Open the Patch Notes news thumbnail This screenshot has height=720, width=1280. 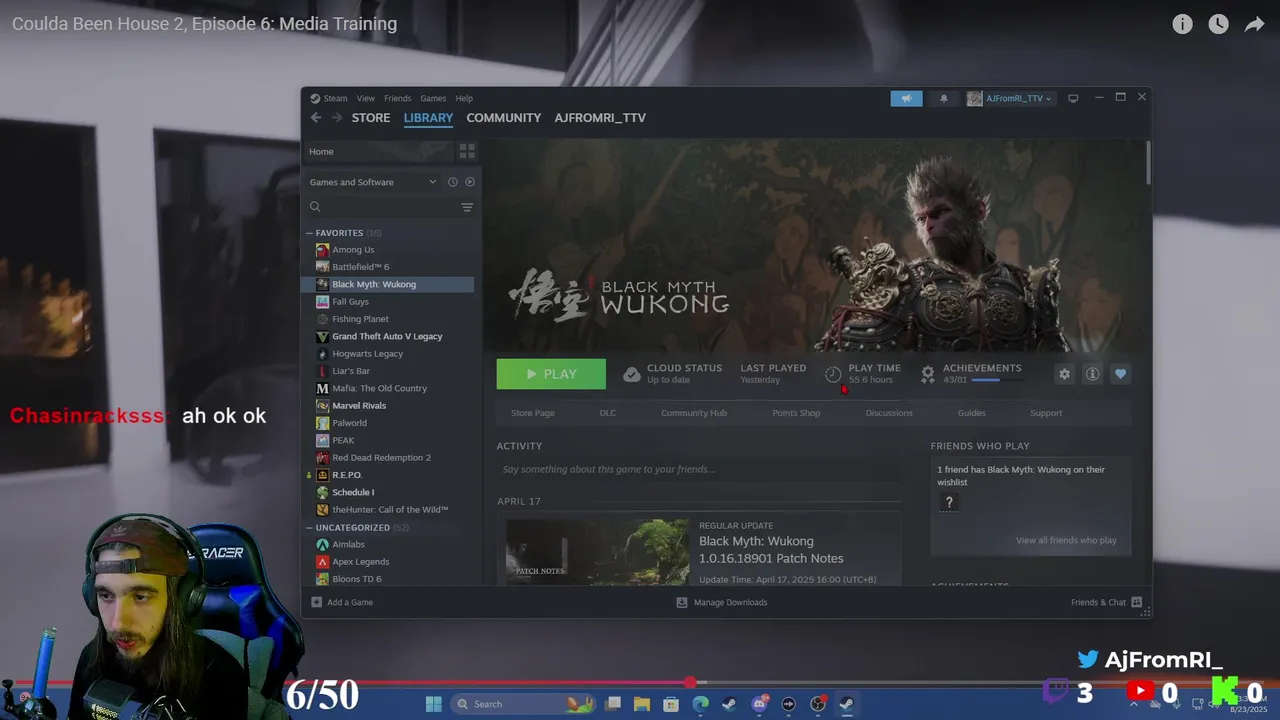click(x=597, y=551)
